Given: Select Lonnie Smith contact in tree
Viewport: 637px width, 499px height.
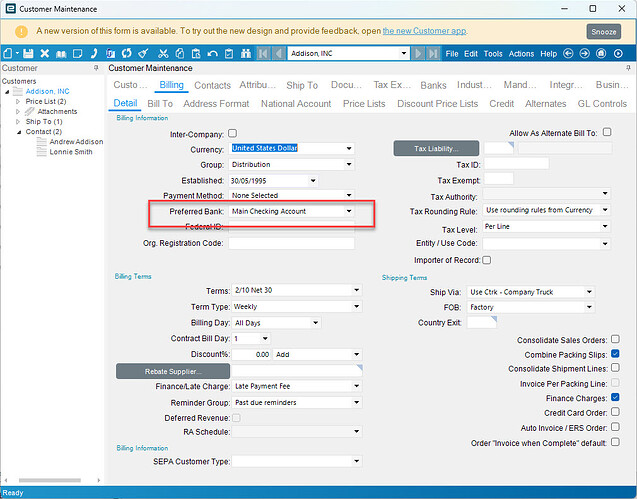Looking at the screenshot, I should tap(71, 152).
